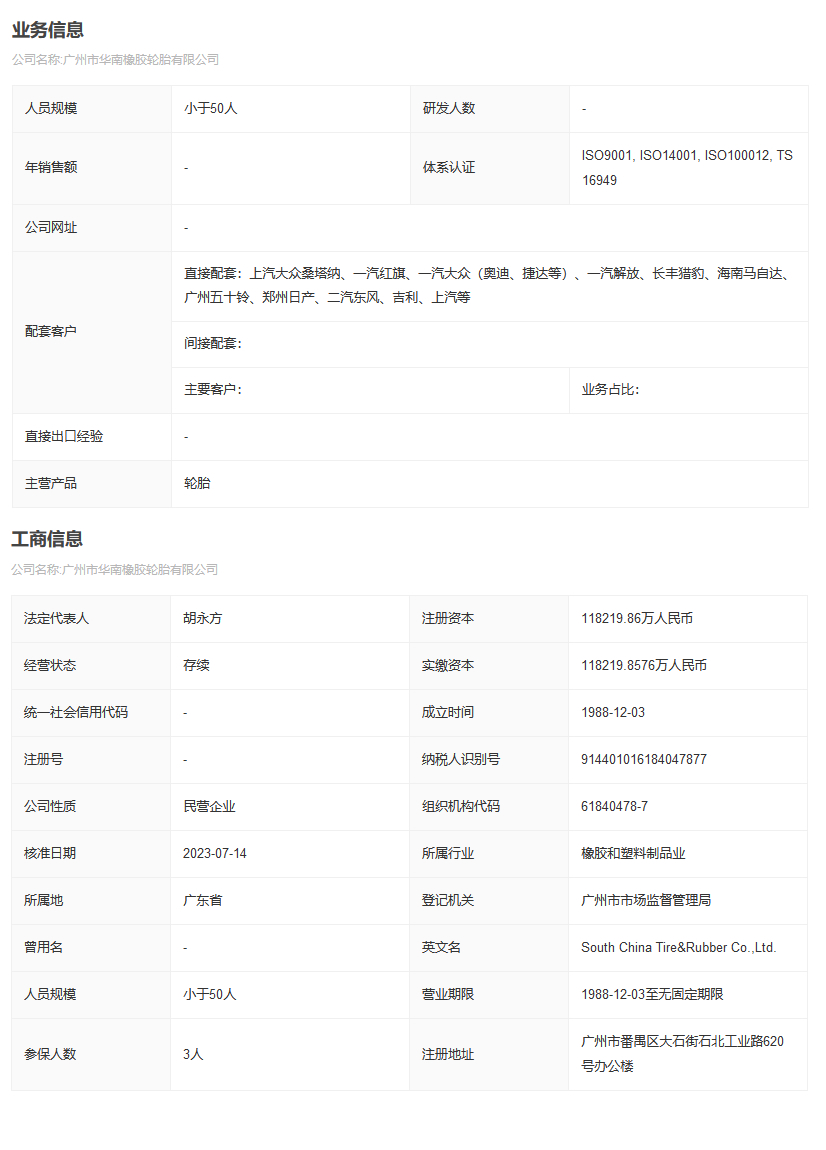Image resolution: width=826 pixels, height=1150 pixels.
Task: Select 小于50人 value in the 业务信息 table
Action: 211,109
